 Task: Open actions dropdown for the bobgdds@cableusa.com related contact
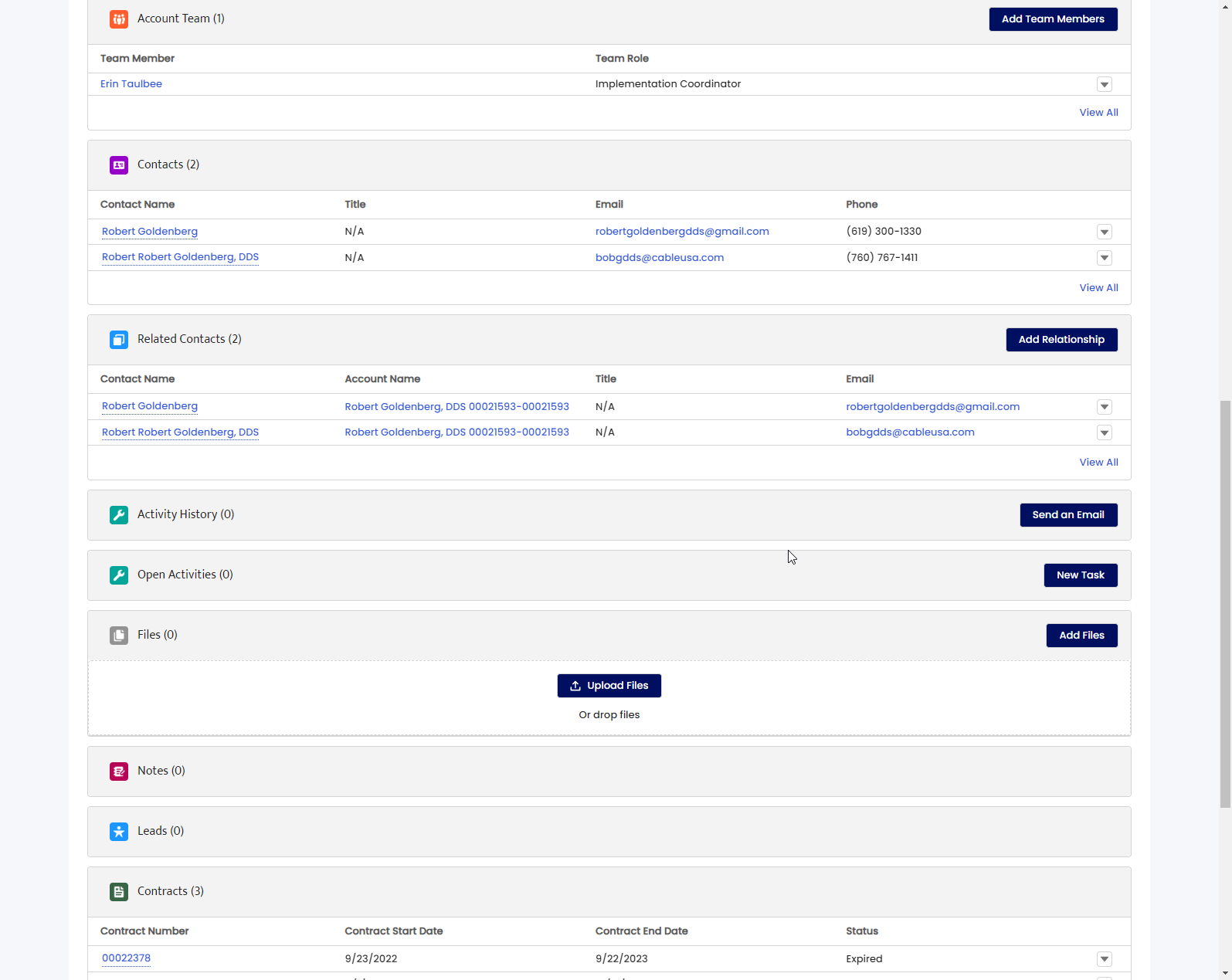coord(1105,432)
